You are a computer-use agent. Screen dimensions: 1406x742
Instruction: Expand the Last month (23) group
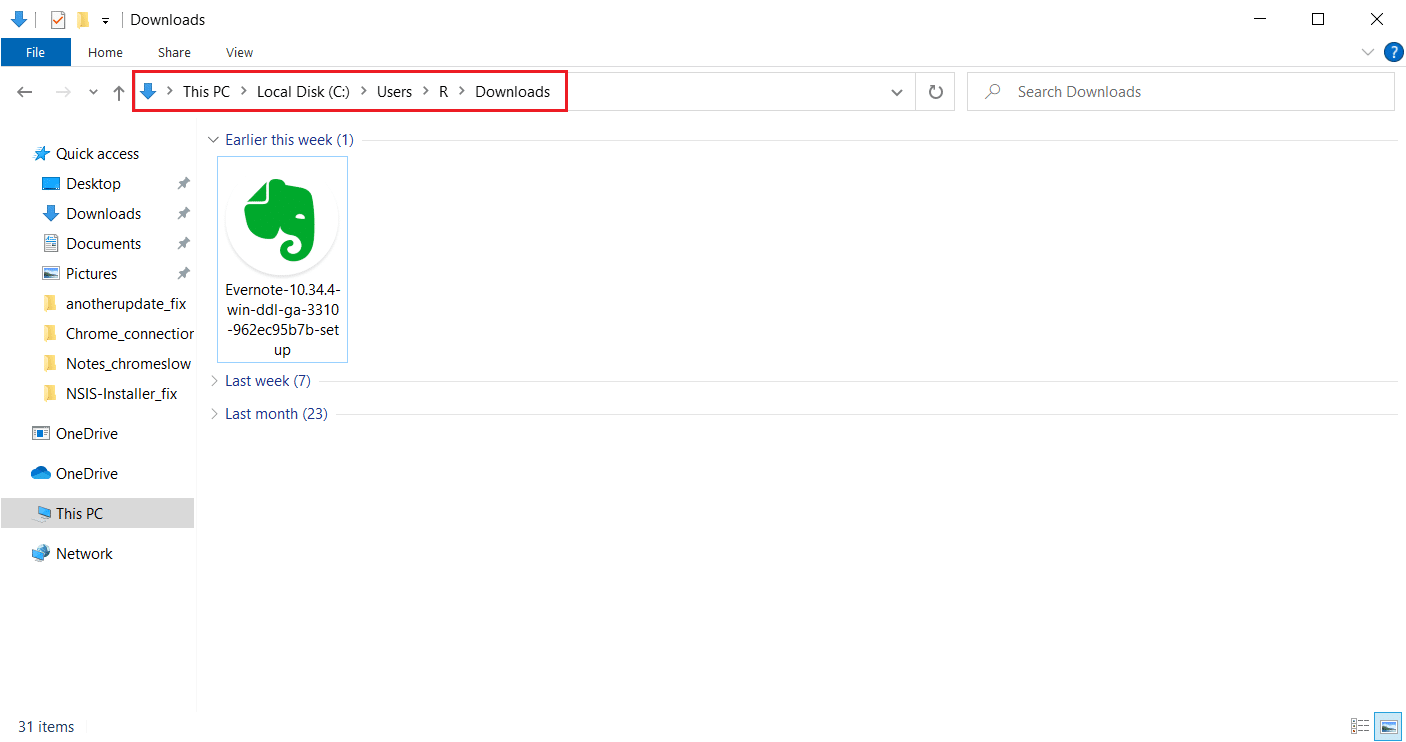pos(213,414)
